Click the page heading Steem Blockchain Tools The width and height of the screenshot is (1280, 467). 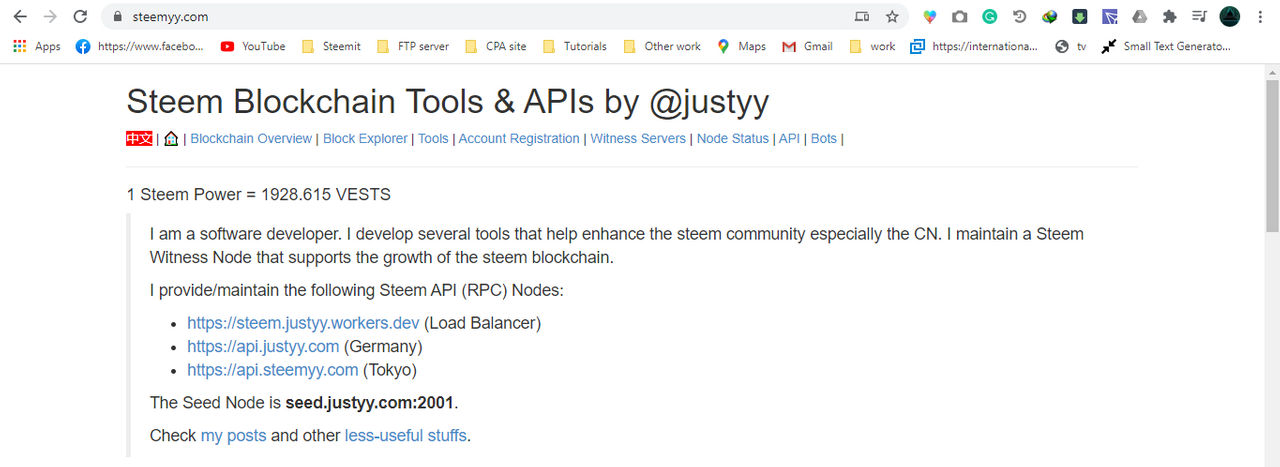pyautogui.click(x=448, y=102)
